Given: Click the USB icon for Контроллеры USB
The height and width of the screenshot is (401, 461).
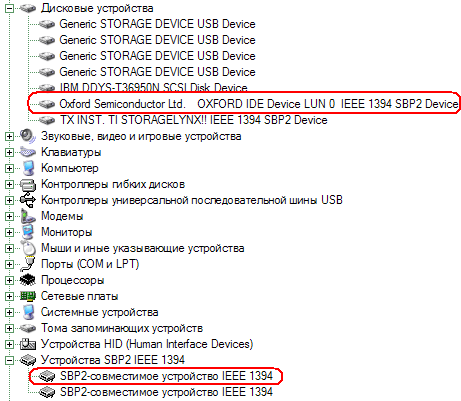Looking at the screenshot, I should [28, 200].
